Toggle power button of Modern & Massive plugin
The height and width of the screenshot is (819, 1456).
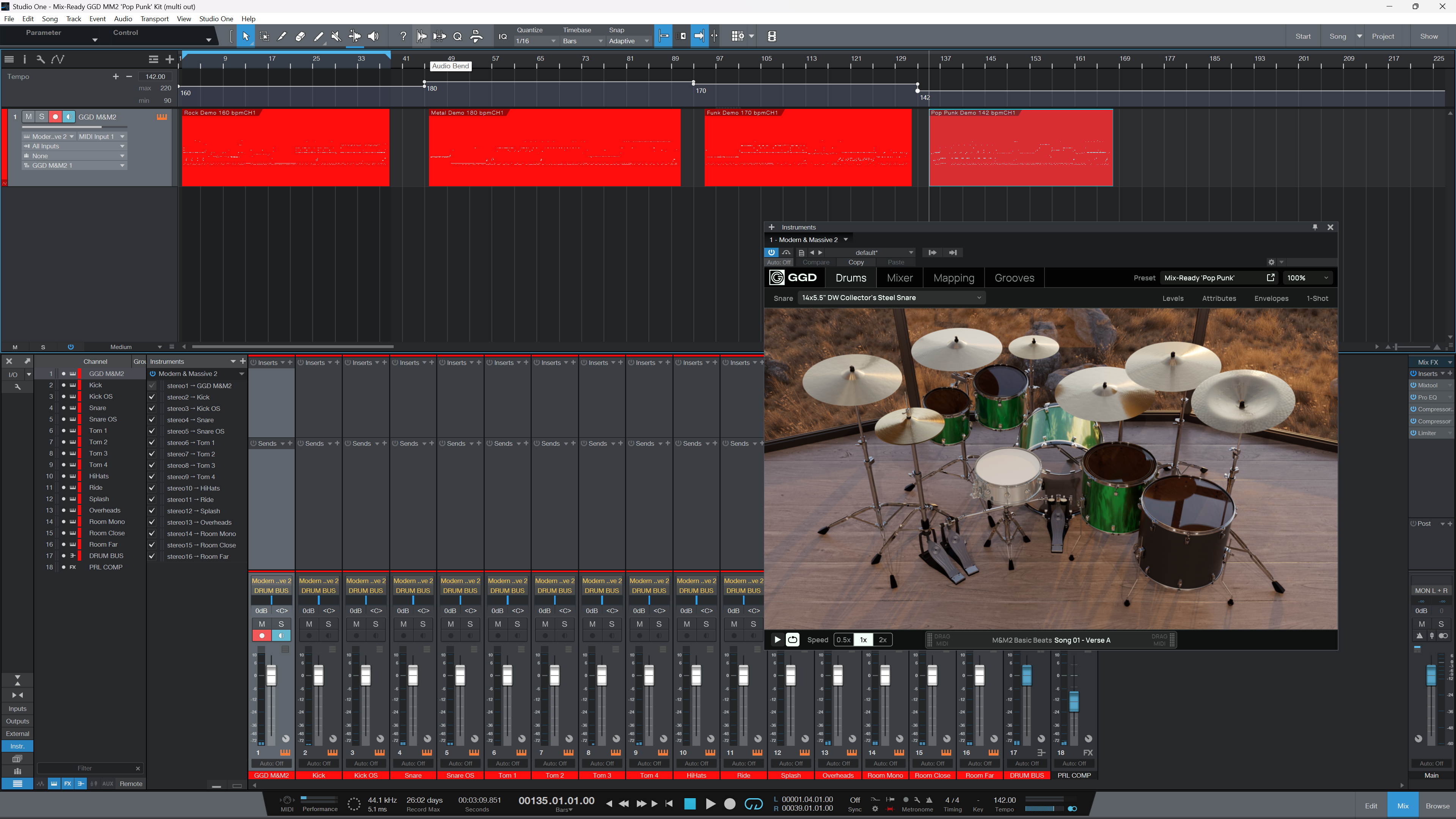point(771,253)
